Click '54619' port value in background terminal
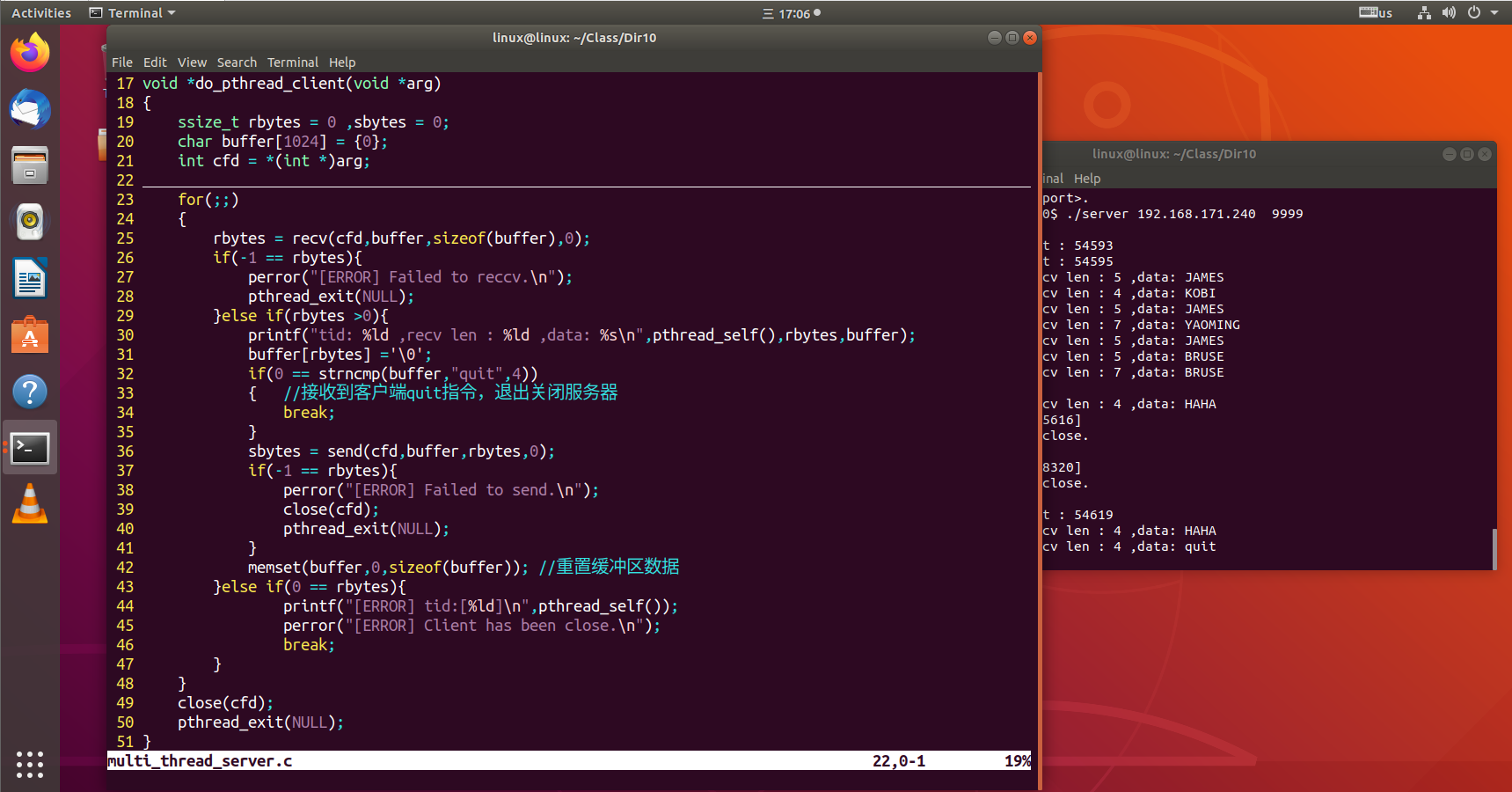The height and width of the screenshot is (792, 1512). coord(1093,515)
